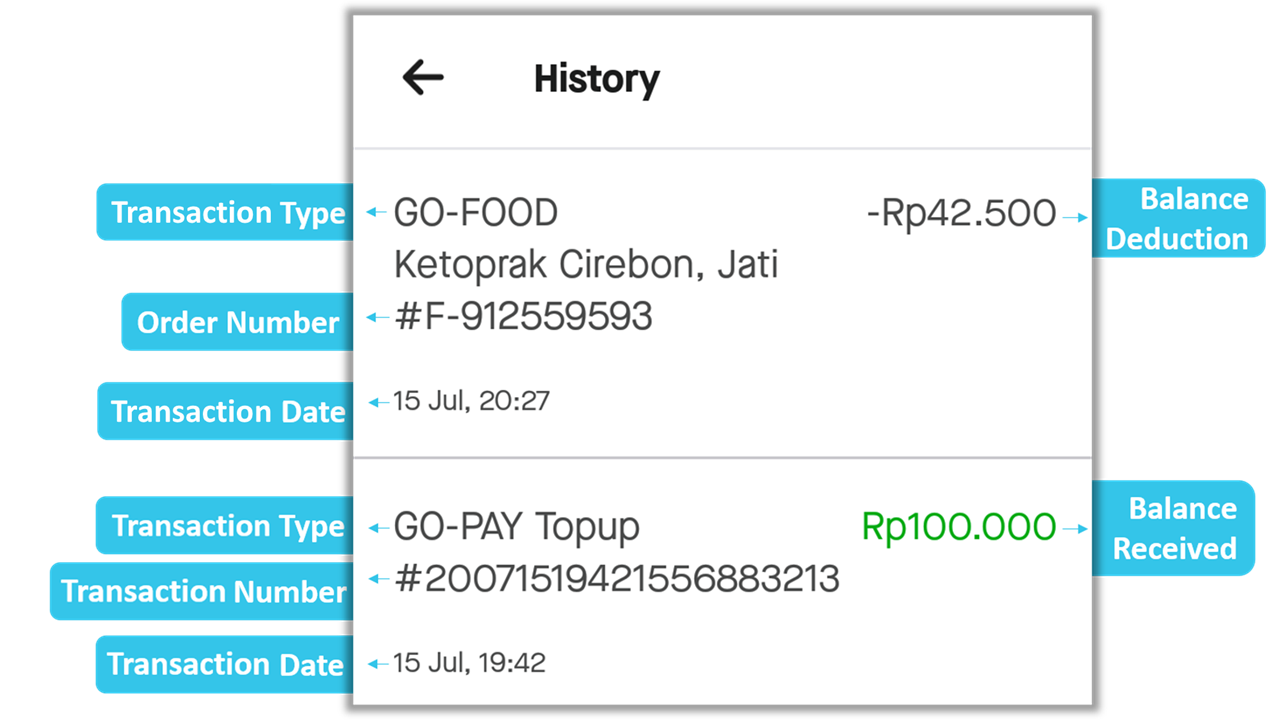The image size is (1277, 720).
Task: Click the Order Number label
Action: (238, 322)
